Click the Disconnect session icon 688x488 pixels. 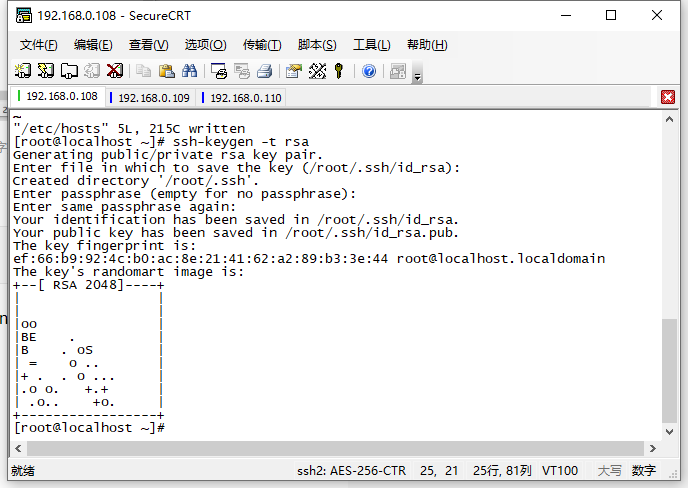point(115,71)
